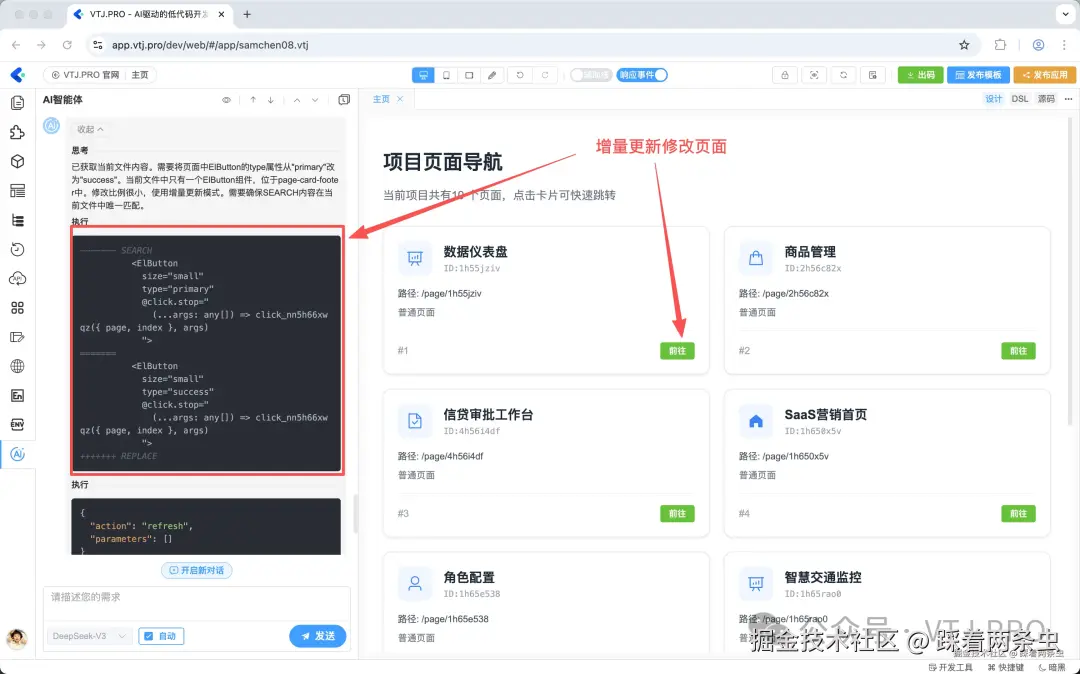This screenshot has width=1080, height=674.
Task: Click the copy icon in the AI panel header
Action: point(343,99)
